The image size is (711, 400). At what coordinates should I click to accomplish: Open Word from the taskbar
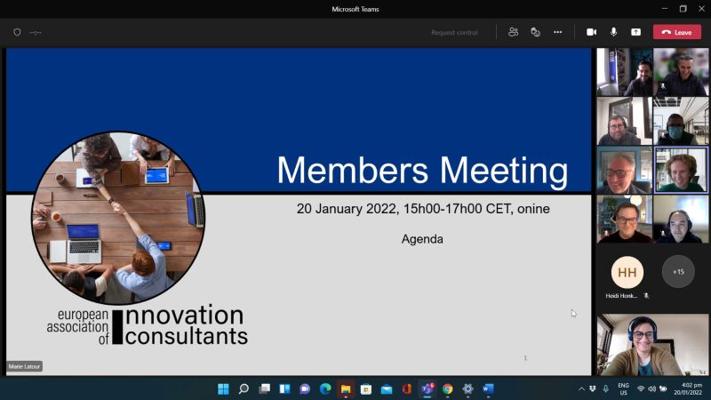pos(488,389)
